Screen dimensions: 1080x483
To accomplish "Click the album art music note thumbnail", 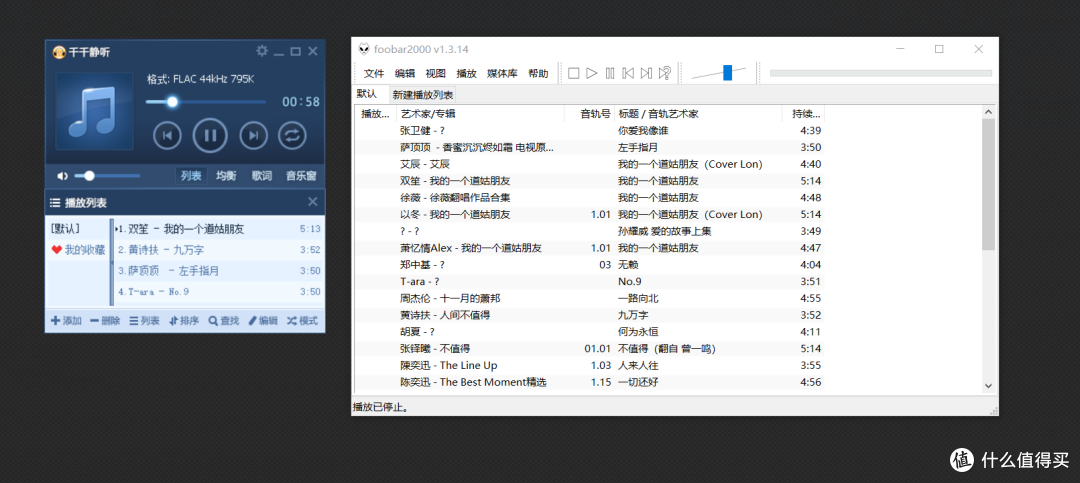I will [94, 112].
